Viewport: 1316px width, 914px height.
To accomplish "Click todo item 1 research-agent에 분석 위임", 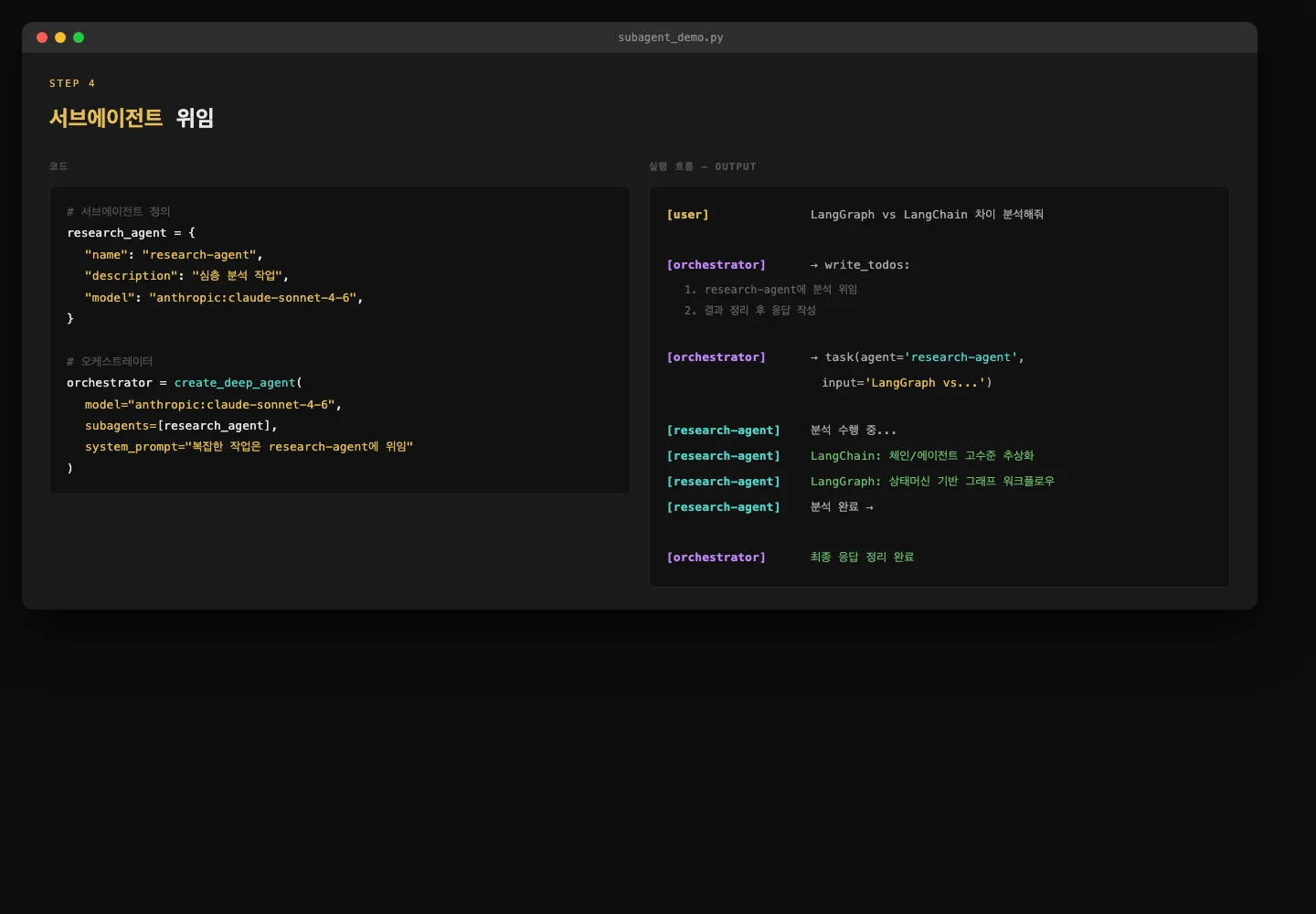I will tap(770, 290).
